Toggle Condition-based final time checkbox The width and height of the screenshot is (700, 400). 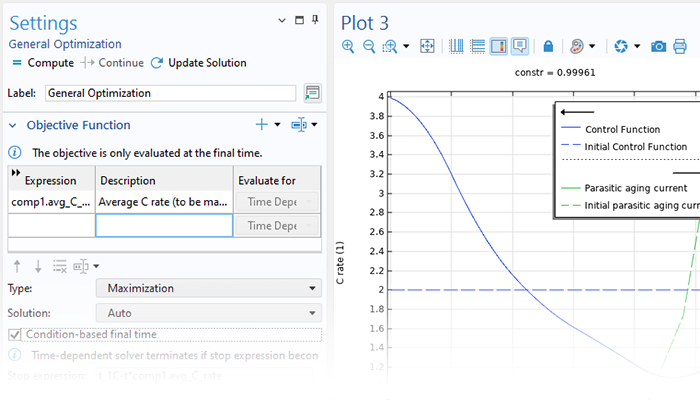tap(15, 334)
